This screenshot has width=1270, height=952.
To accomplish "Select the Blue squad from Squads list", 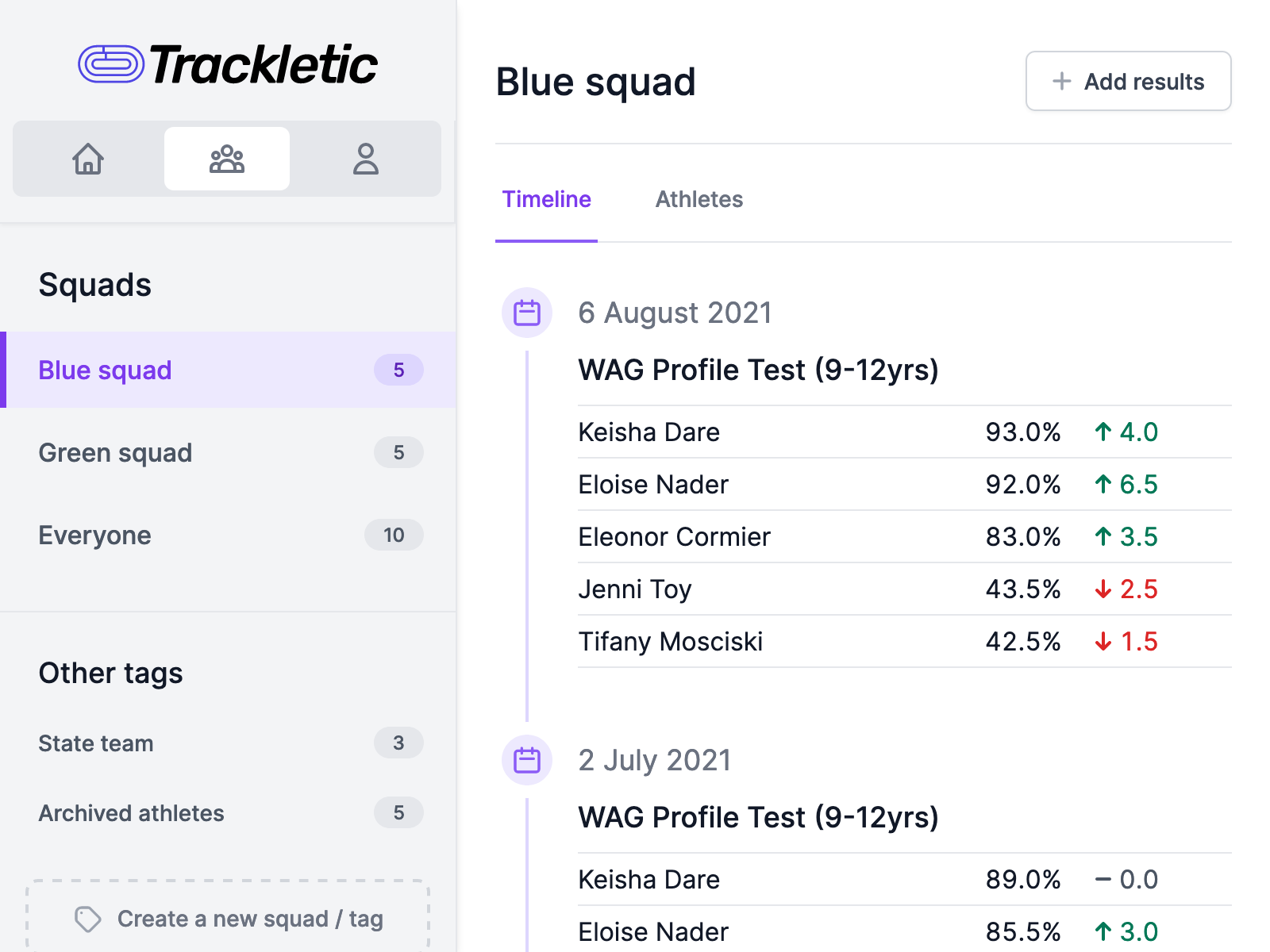I will point(104,370).
